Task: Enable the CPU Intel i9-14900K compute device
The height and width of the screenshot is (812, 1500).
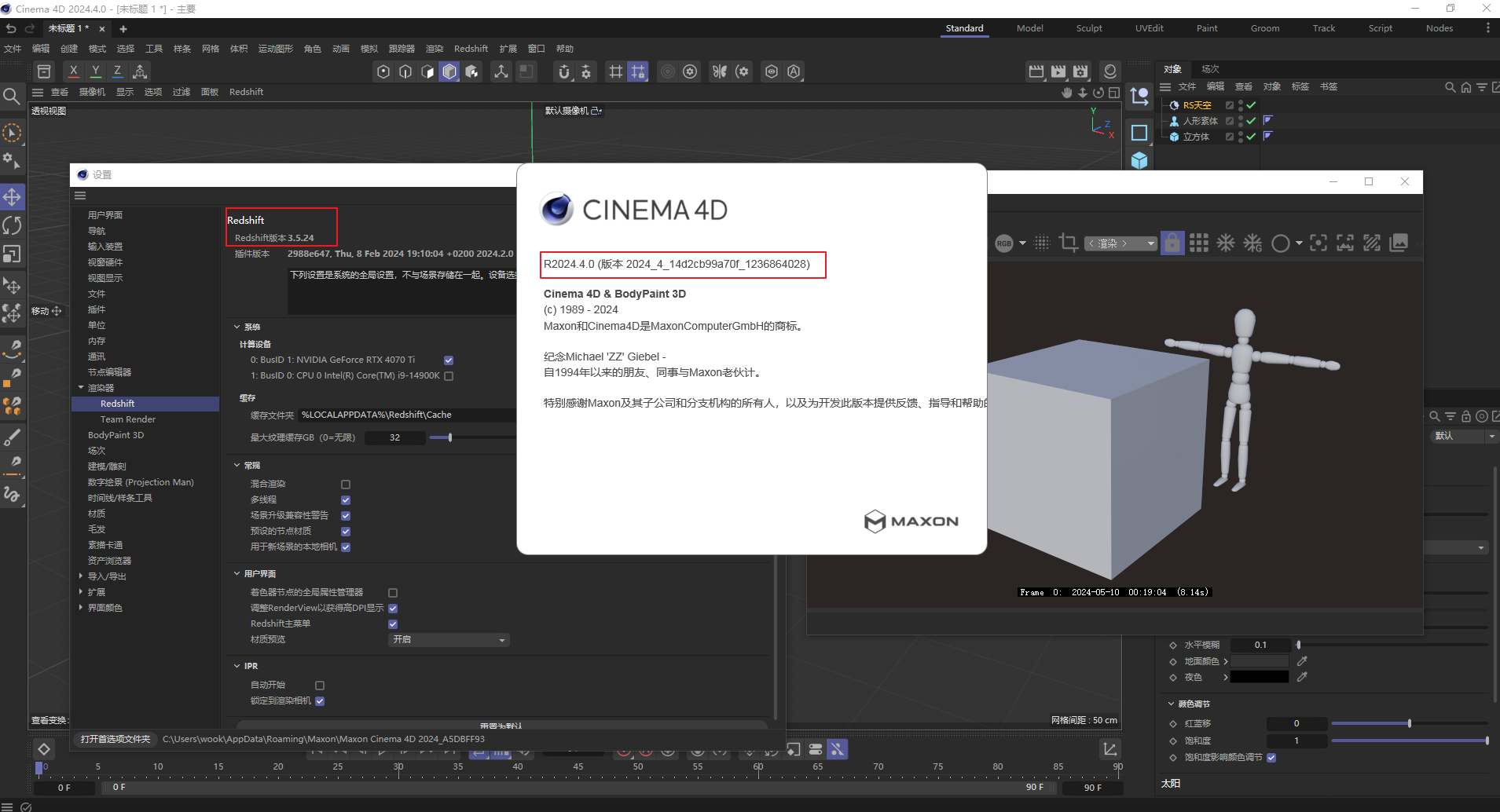Action: coord(449,376)
